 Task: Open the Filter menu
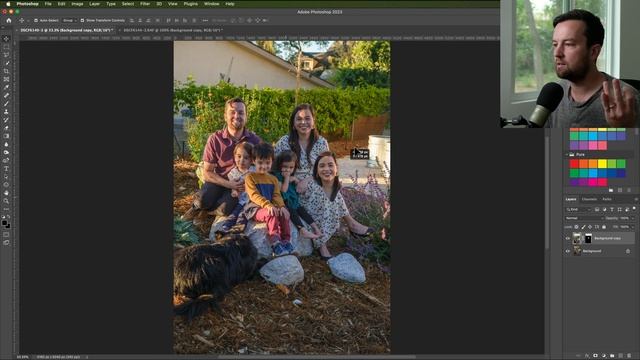(x=145, y=4)
